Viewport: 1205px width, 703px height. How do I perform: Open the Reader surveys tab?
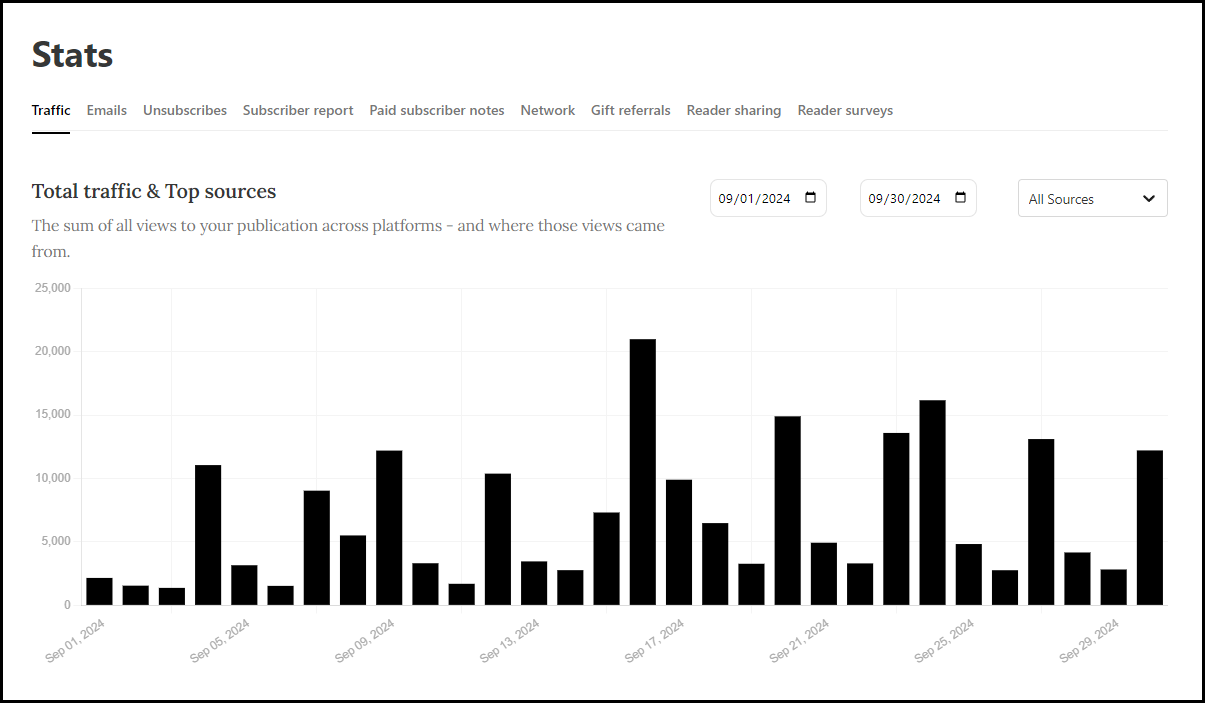(845, 110)
